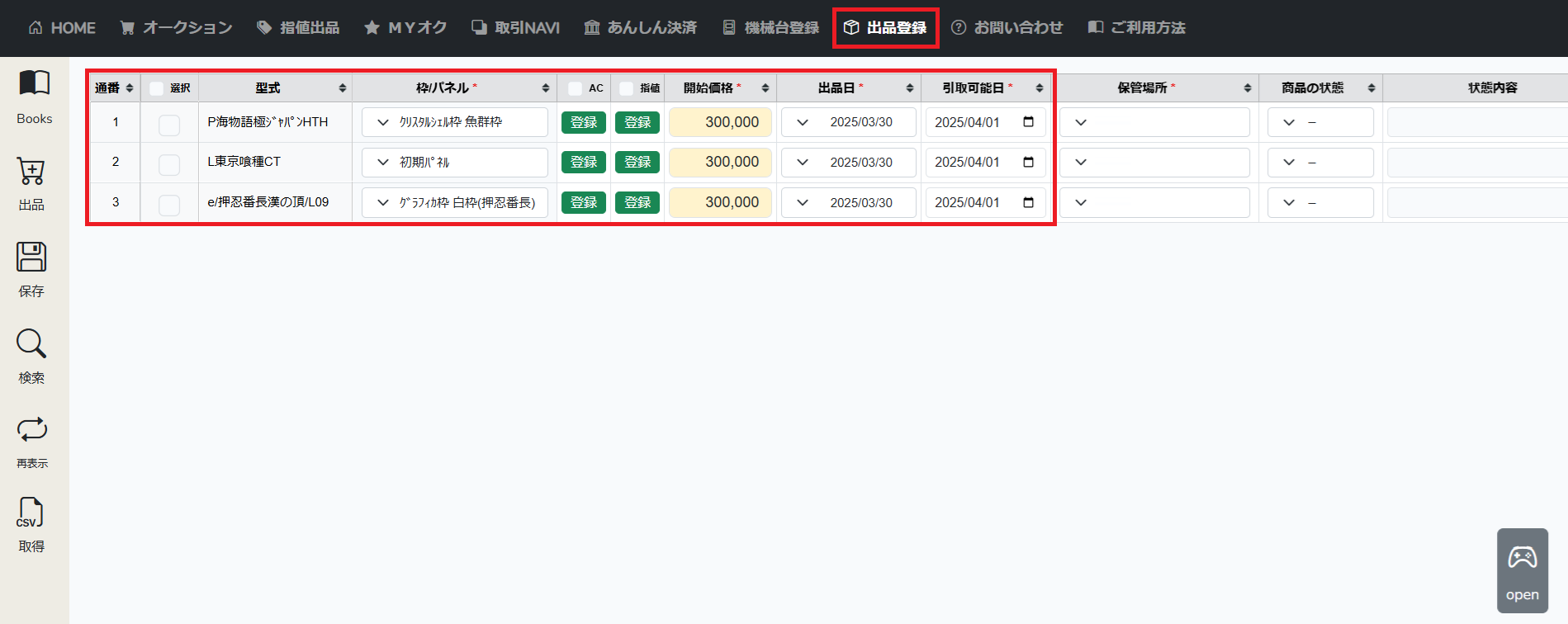Open あんしん決済 menu item

click(x=641, y=28)
